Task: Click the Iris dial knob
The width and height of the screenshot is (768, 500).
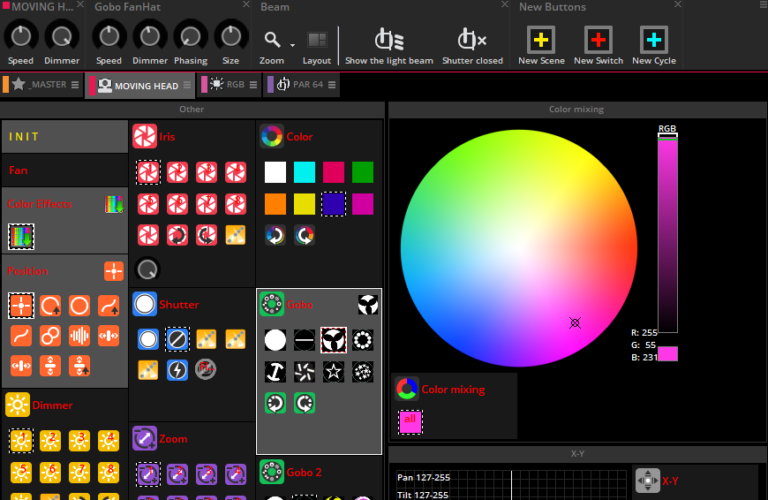Action: tap(147, 269)
